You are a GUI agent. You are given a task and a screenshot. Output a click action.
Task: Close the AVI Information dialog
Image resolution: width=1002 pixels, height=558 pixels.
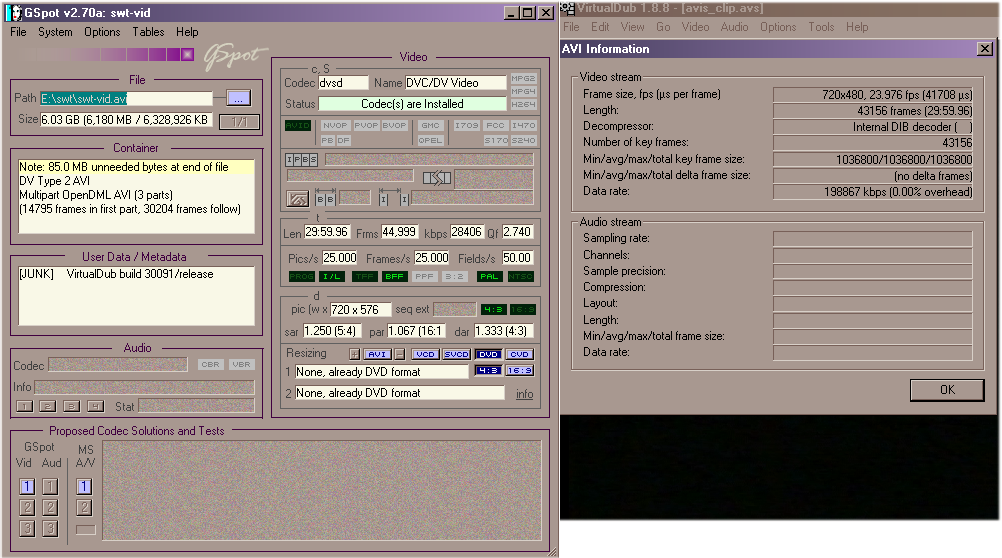click(x=985, y=49)
